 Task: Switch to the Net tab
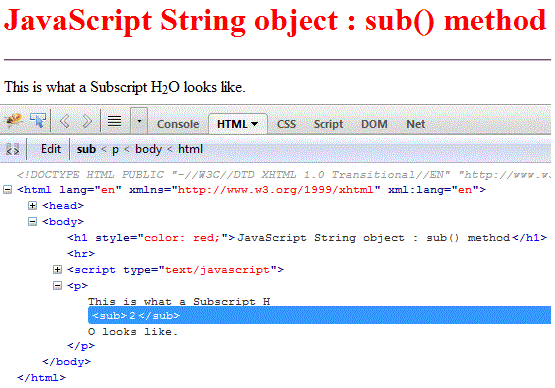point(416,124)
